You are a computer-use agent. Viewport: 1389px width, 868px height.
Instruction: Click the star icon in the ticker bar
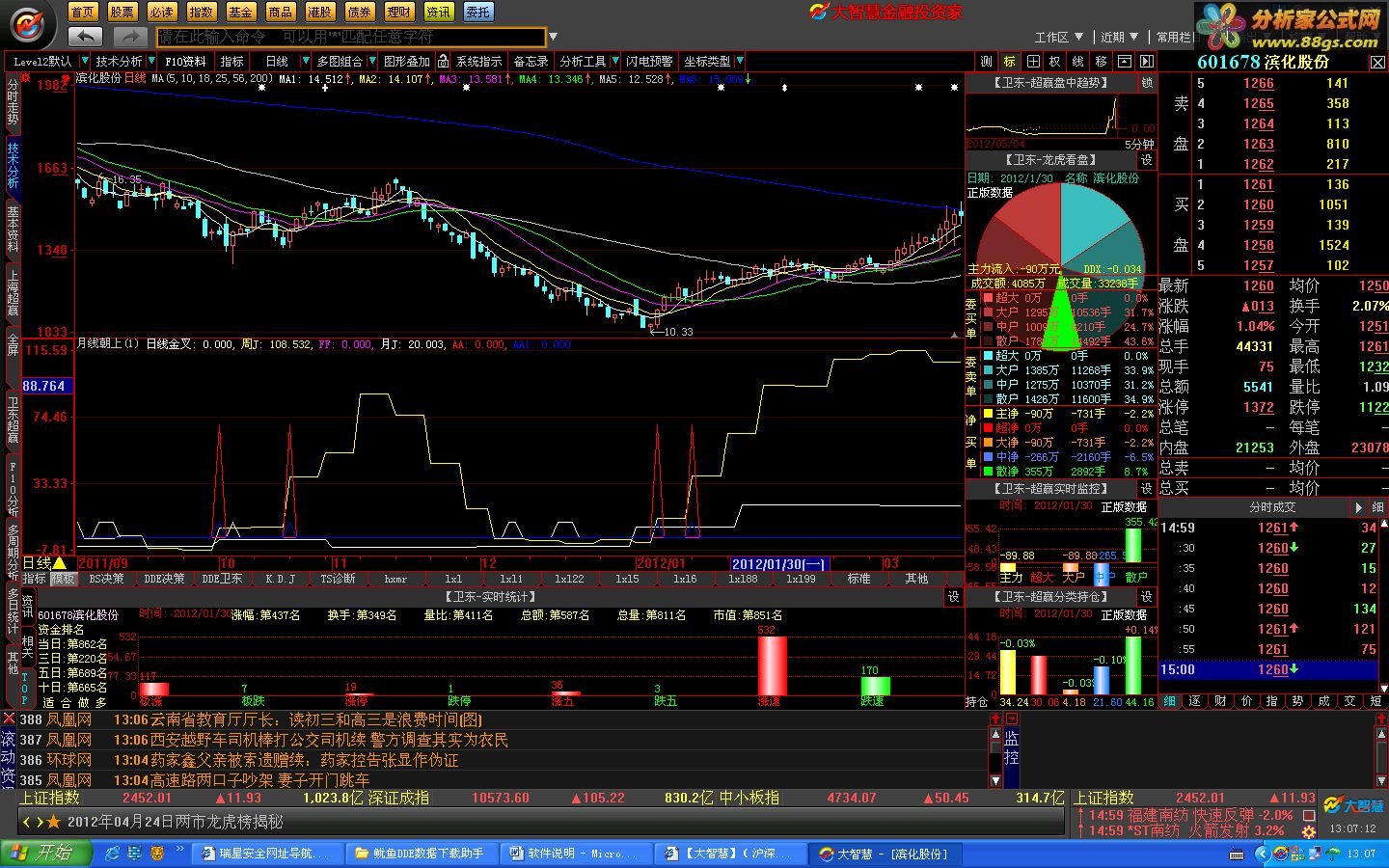tap(54, 822)
